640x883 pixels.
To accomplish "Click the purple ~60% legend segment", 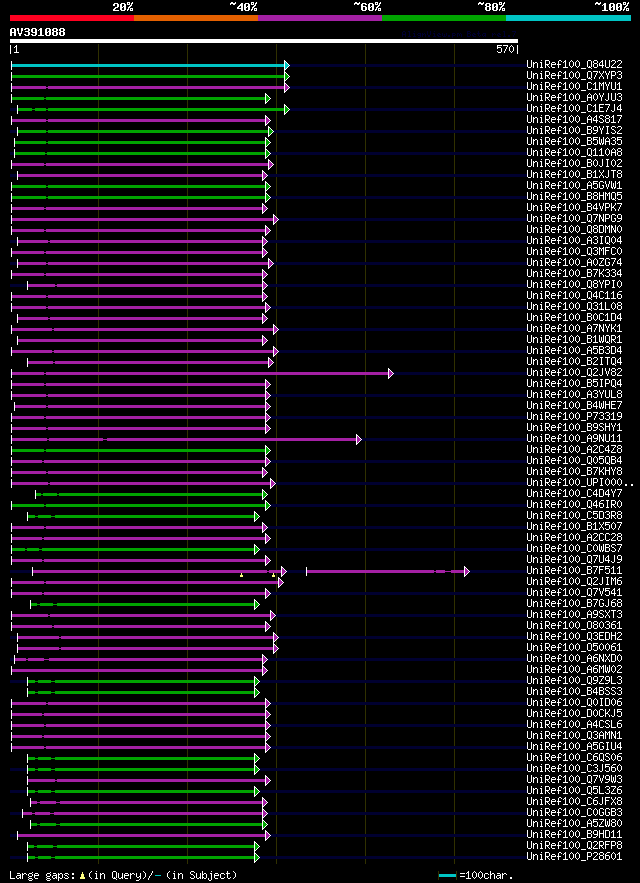I will (320, 17).
